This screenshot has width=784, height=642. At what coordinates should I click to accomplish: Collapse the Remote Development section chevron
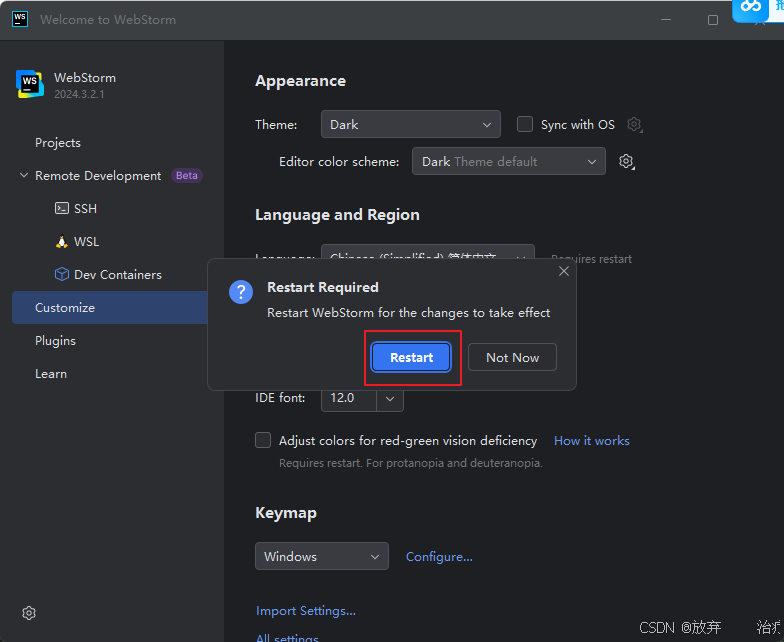click(24, 175)
